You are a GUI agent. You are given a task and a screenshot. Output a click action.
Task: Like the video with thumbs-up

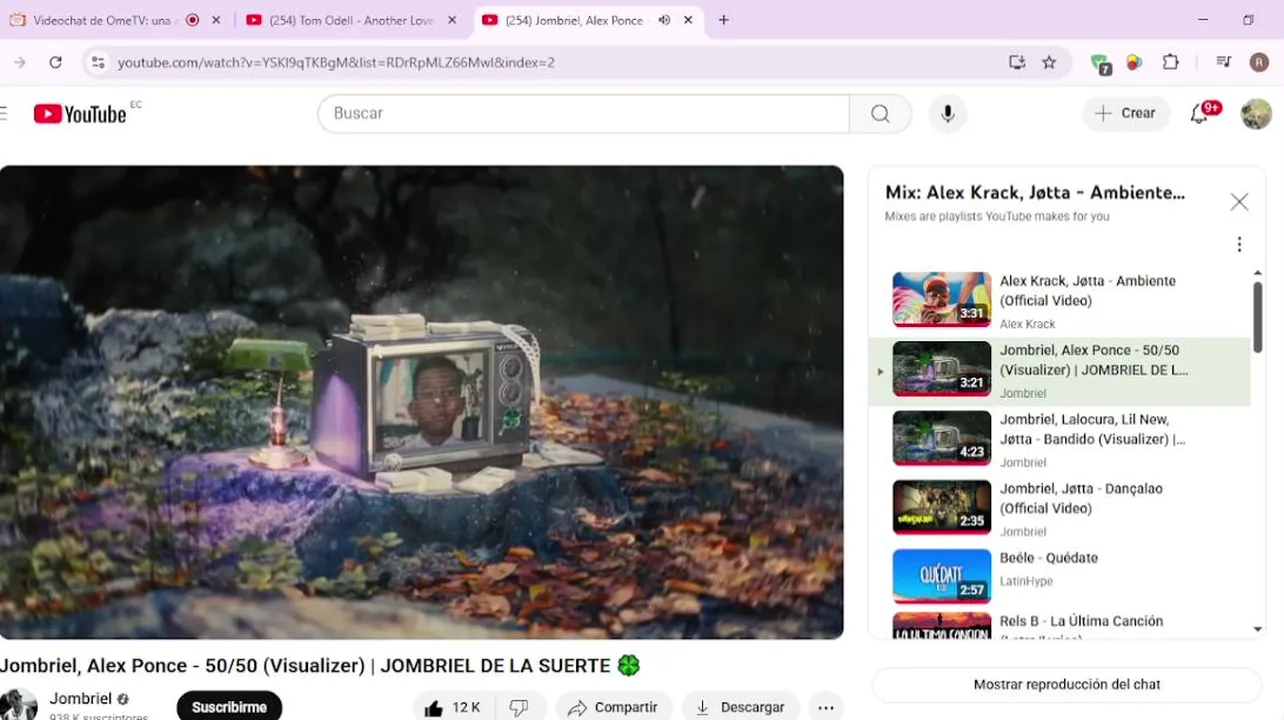point(452,707)
